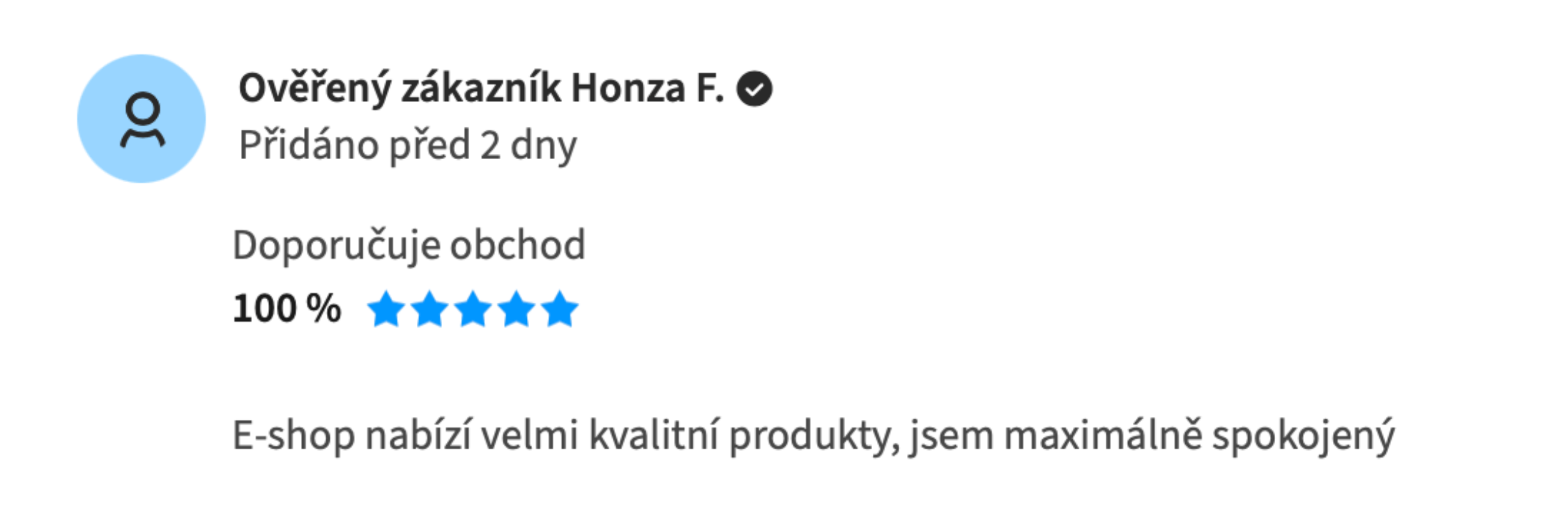The image size is (1568, 519).
Task: Click the word "zákazník" in the header
Action: (x=481, y=89)
